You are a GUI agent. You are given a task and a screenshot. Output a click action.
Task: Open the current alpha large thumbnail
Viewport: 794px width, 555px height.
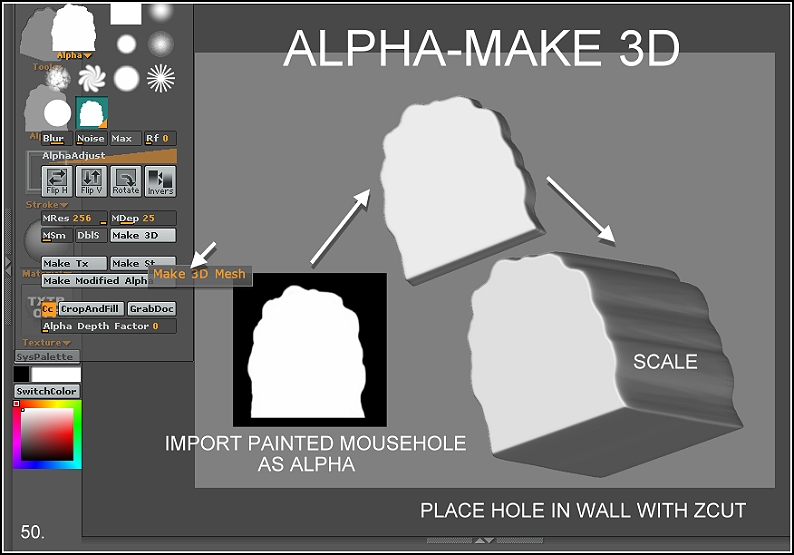click(x=73, y=28)
